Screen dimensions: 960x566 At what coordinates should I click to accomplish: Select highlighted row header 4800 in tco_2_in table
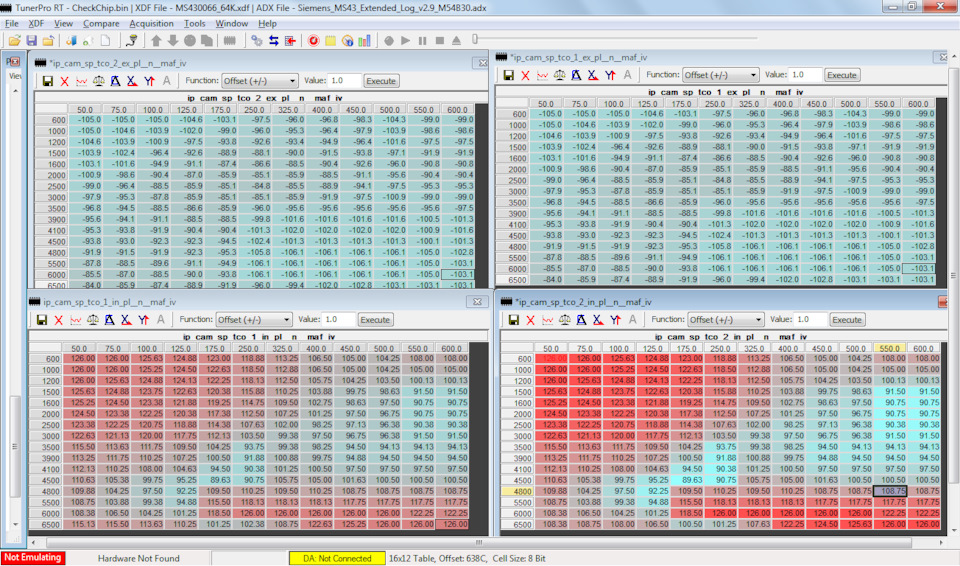[x=517, y=491]
